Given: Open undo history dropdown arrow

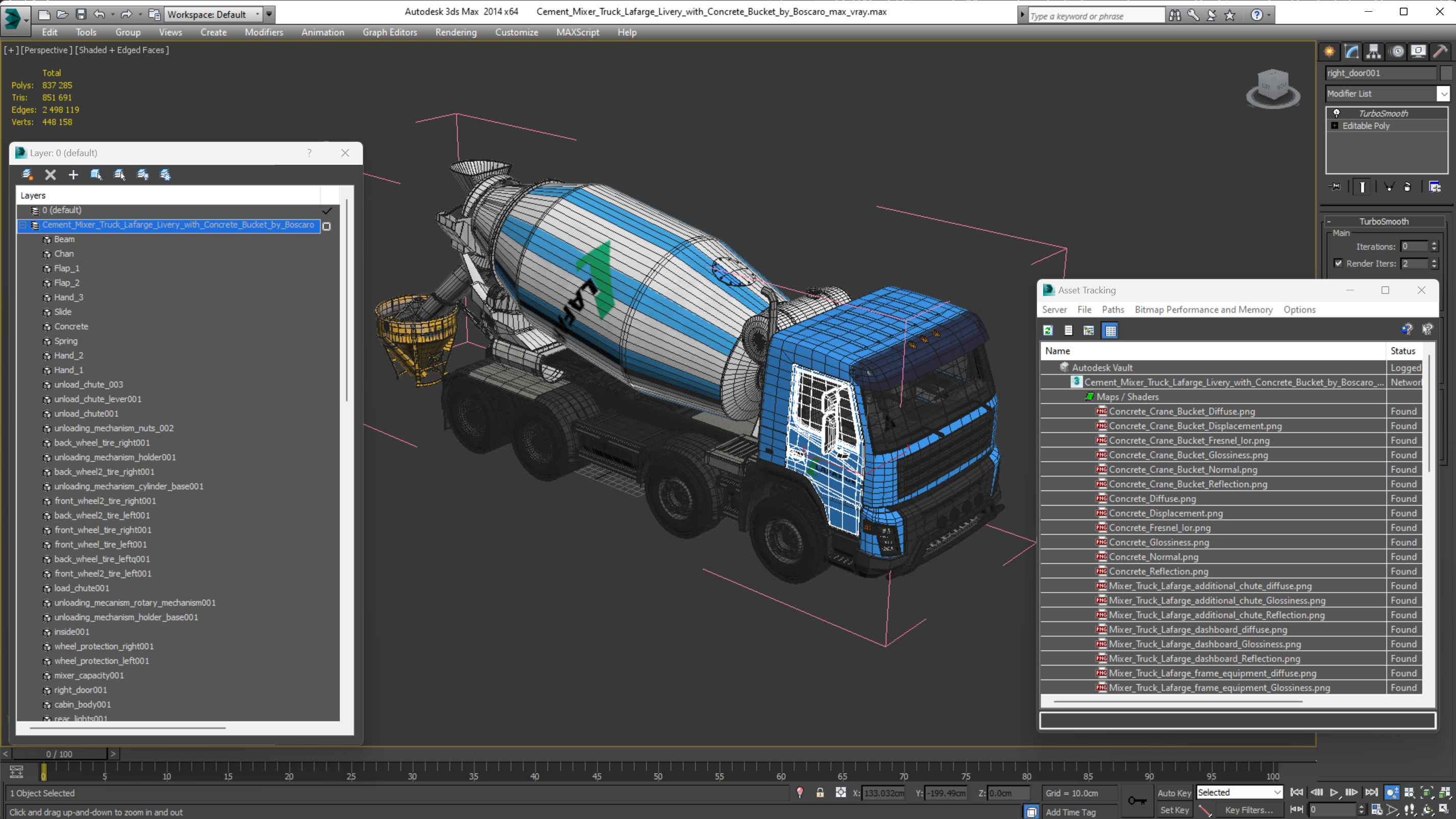Looking at the screenshot, I should click(112, 14).
